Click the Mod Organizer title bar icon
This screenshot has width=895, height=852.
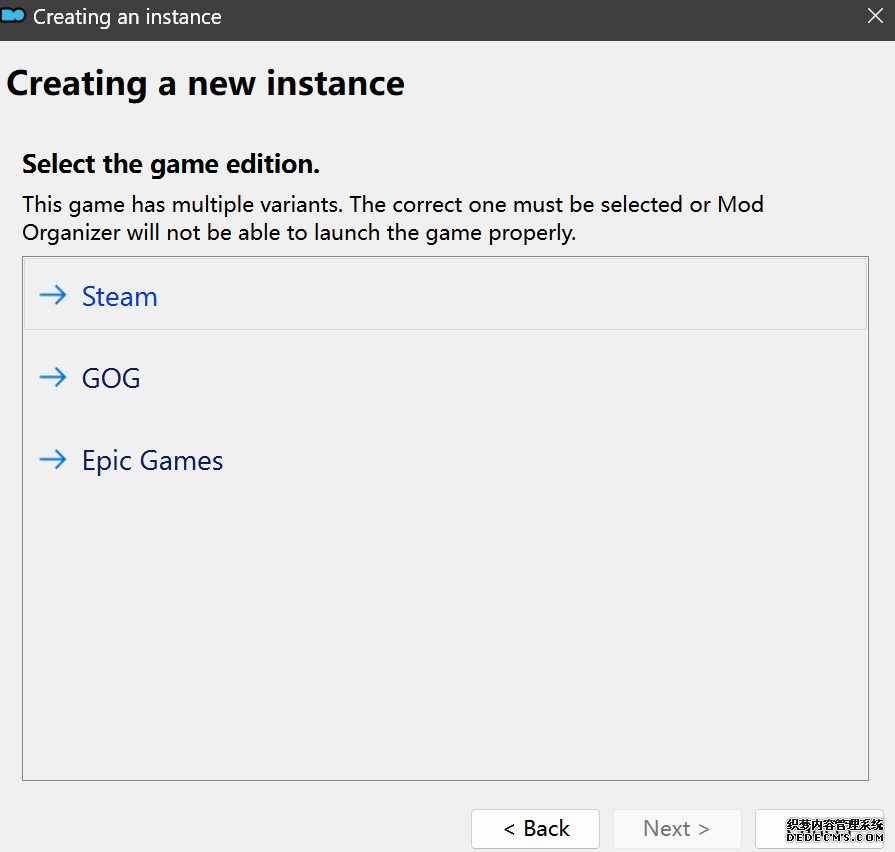click(13, 17)
